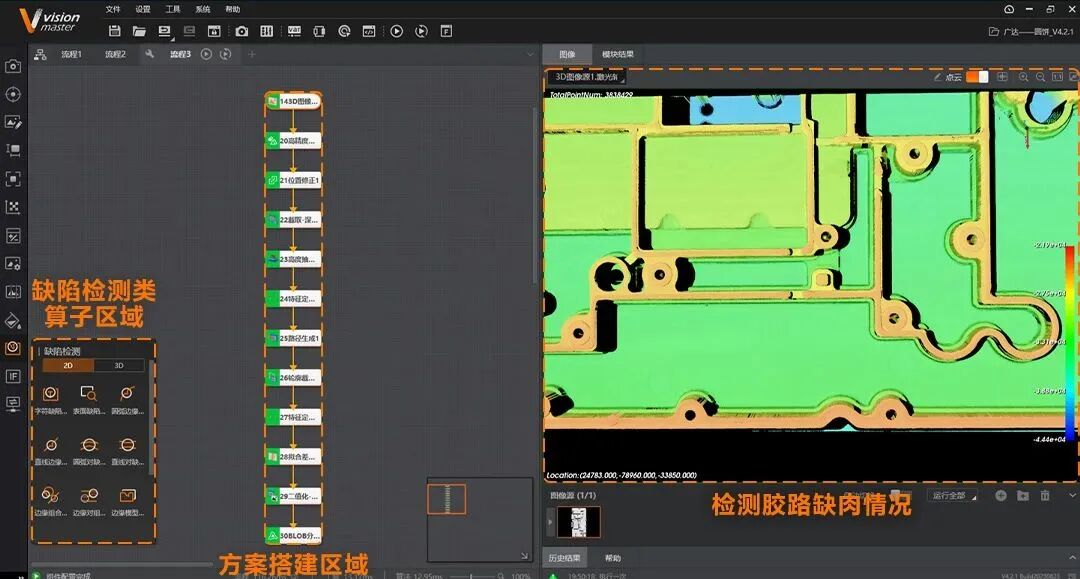
Task: Select the 边缘组合 defect tool
Action: (50, 494)
